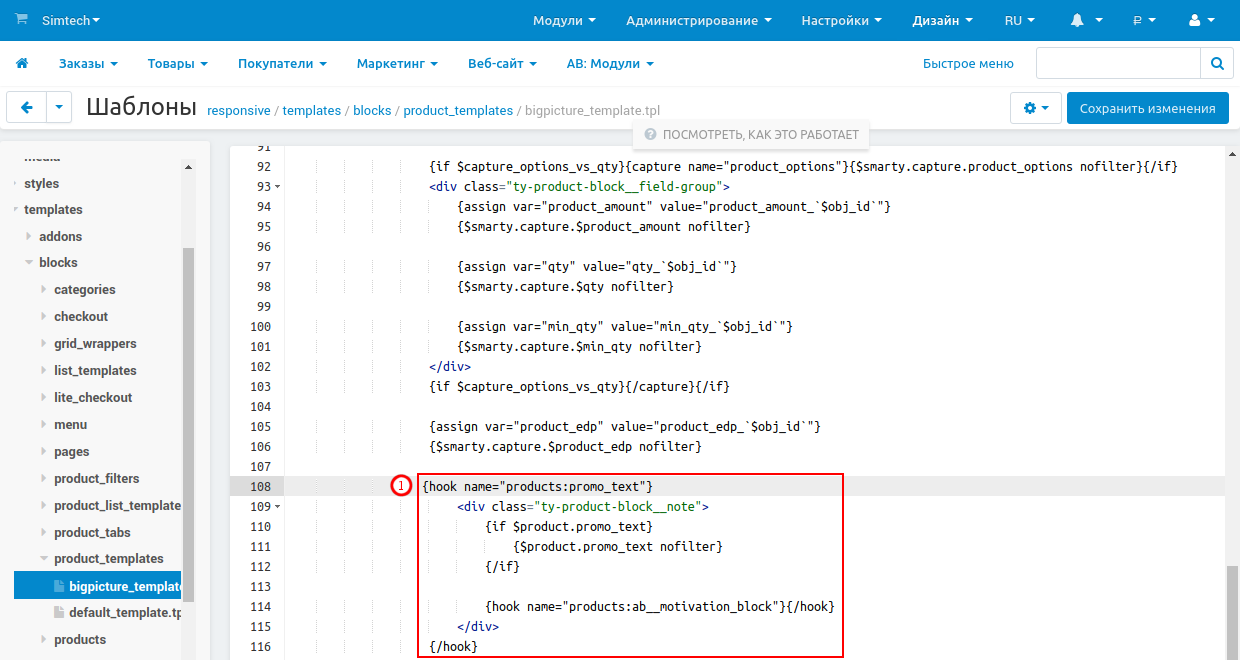Open the RU language dropdown
The width and height of the screenshot is (1240, 660).
(x=1019, y=20)
